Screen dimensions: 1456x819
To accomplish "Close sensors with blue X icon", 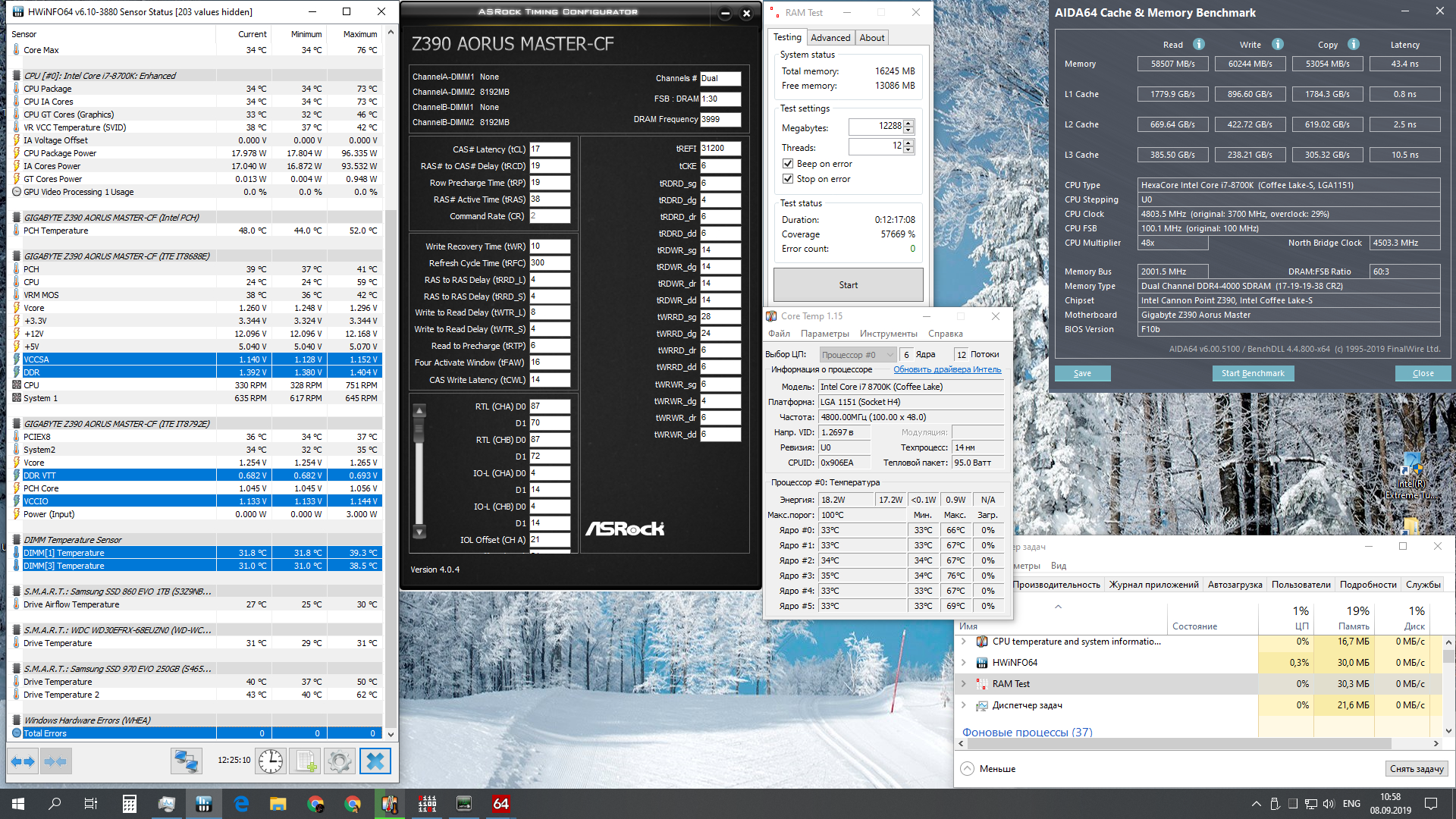I will (x=375, y=761).
